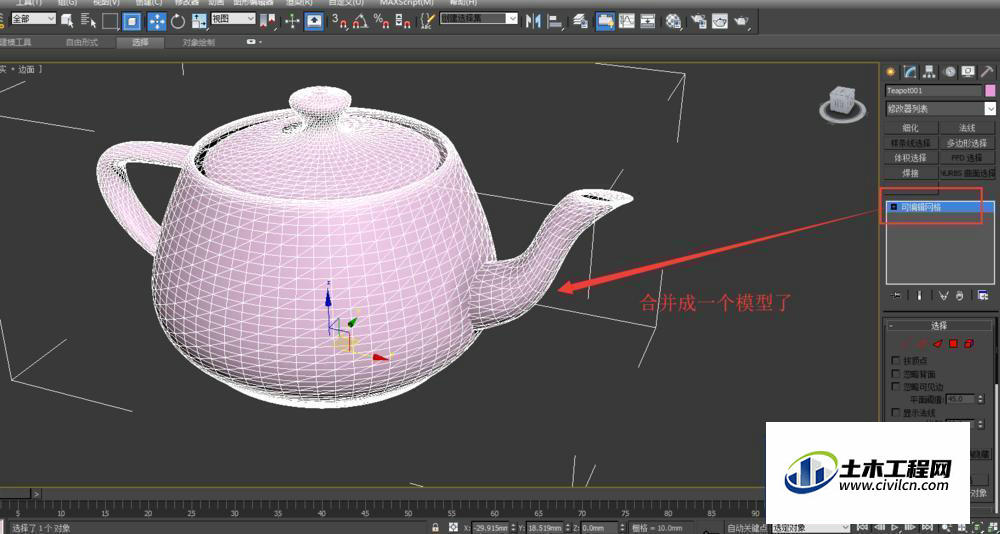Click the Rendered Frame Window teapot icon

[720, 21]
